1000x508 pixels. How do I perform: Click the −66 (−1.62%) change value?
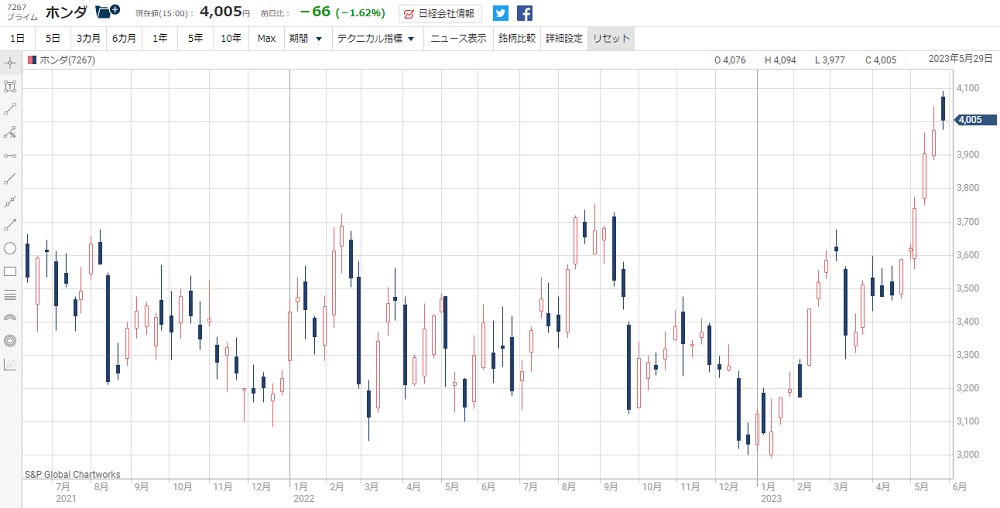(x=342, y=12)
